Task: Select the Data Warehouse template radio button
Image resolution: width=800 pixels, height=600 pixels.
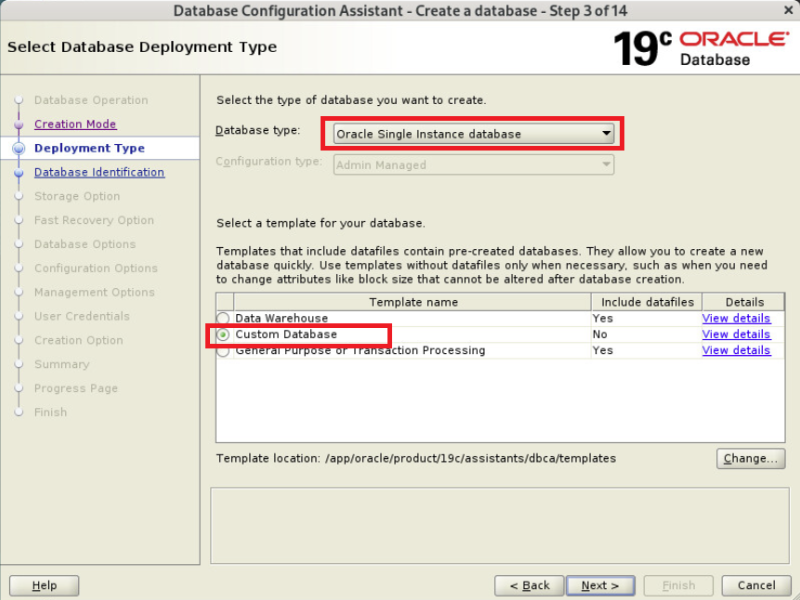Action: pyautogui.click(x=223, y=318)
